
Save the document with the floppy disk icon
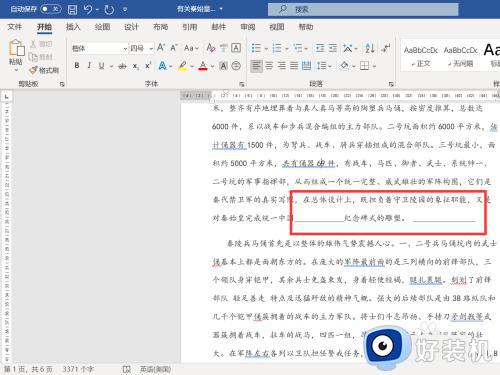tap(72, 9)
